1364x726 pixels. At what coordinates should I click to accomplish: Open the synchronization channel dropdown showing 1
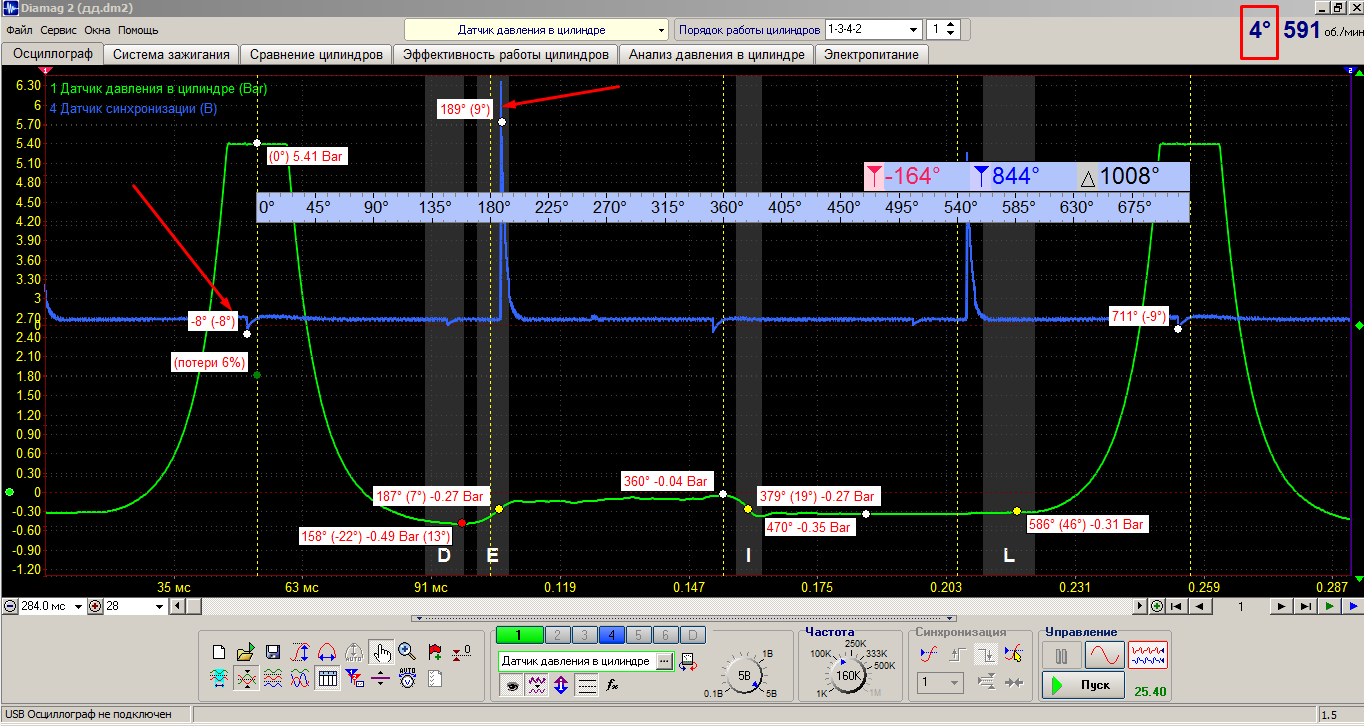point(941,683)
